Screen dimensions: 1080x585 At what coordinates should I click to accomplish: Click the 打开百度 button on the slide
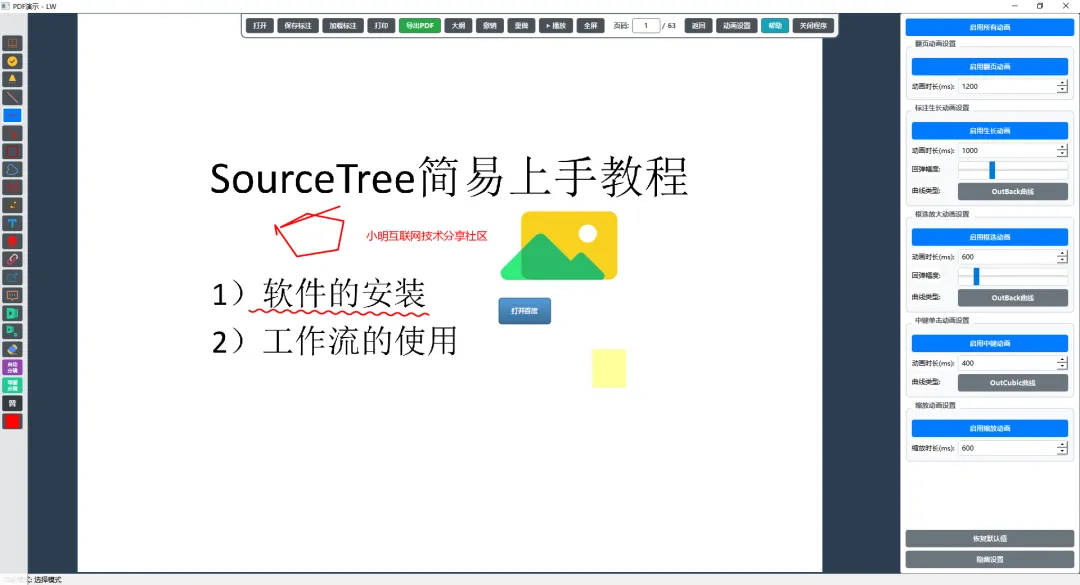coord(525,311)
